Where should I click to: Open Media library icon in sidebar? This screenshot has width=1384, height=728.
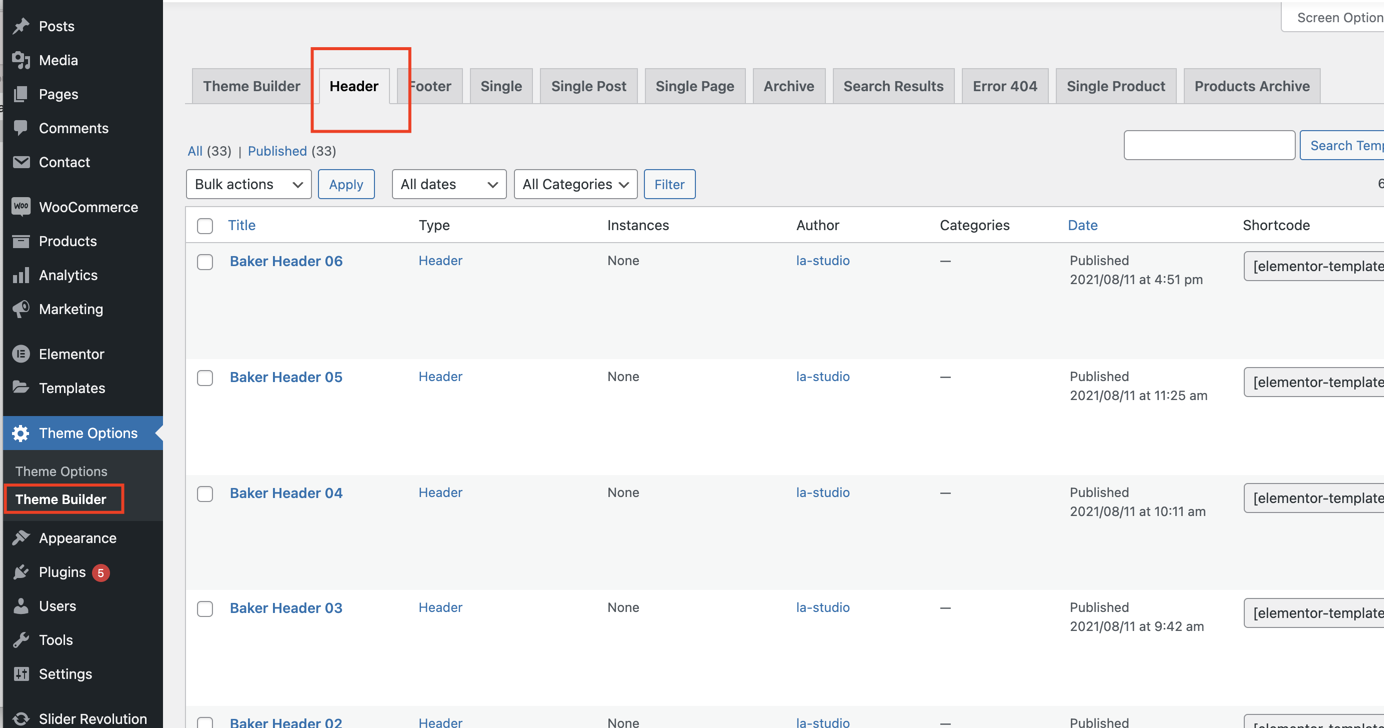click(21, 60)
